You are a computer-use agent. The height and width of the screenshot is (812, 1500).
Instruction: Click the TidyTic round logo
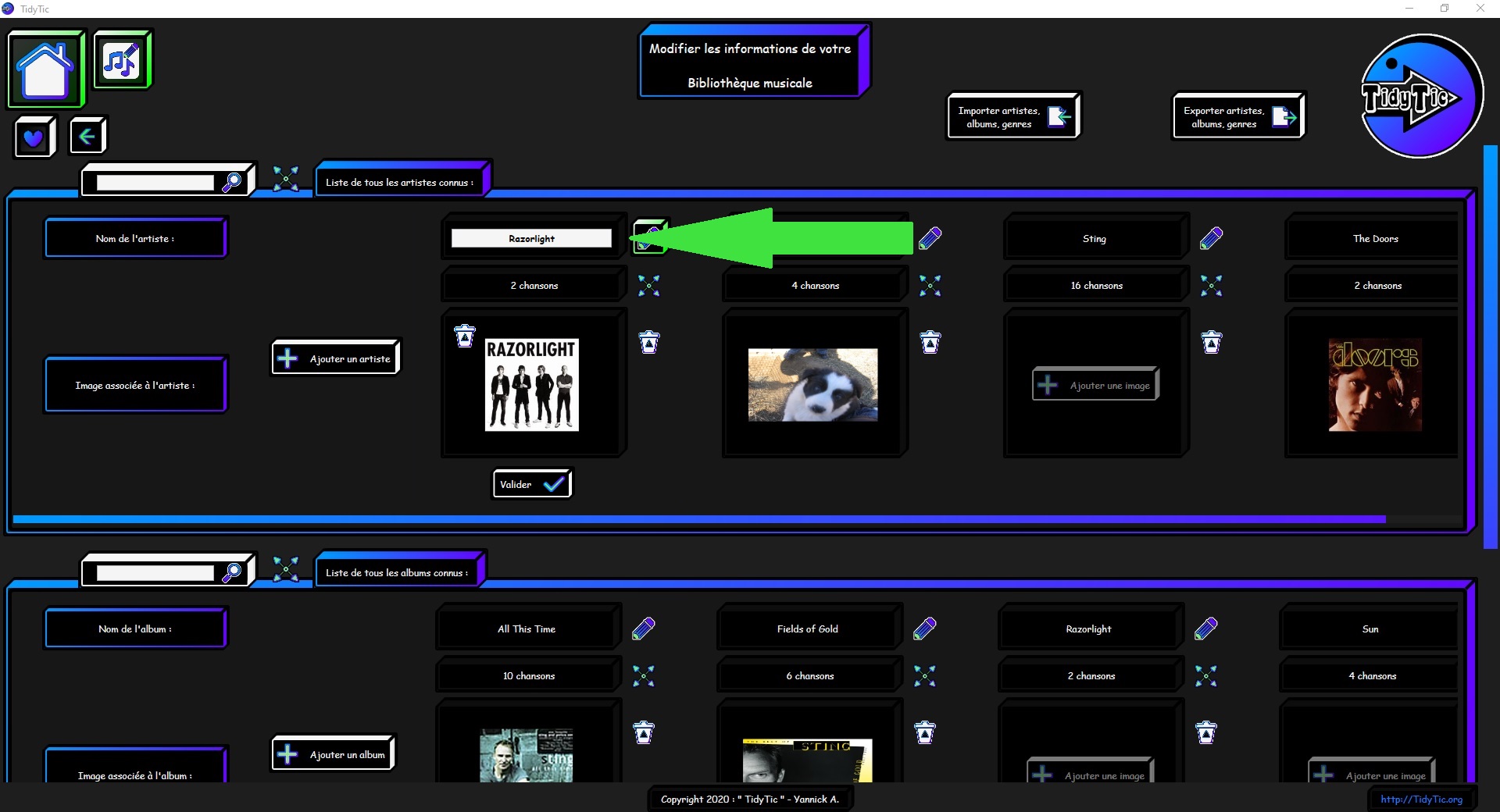(x=1421, y=96)
